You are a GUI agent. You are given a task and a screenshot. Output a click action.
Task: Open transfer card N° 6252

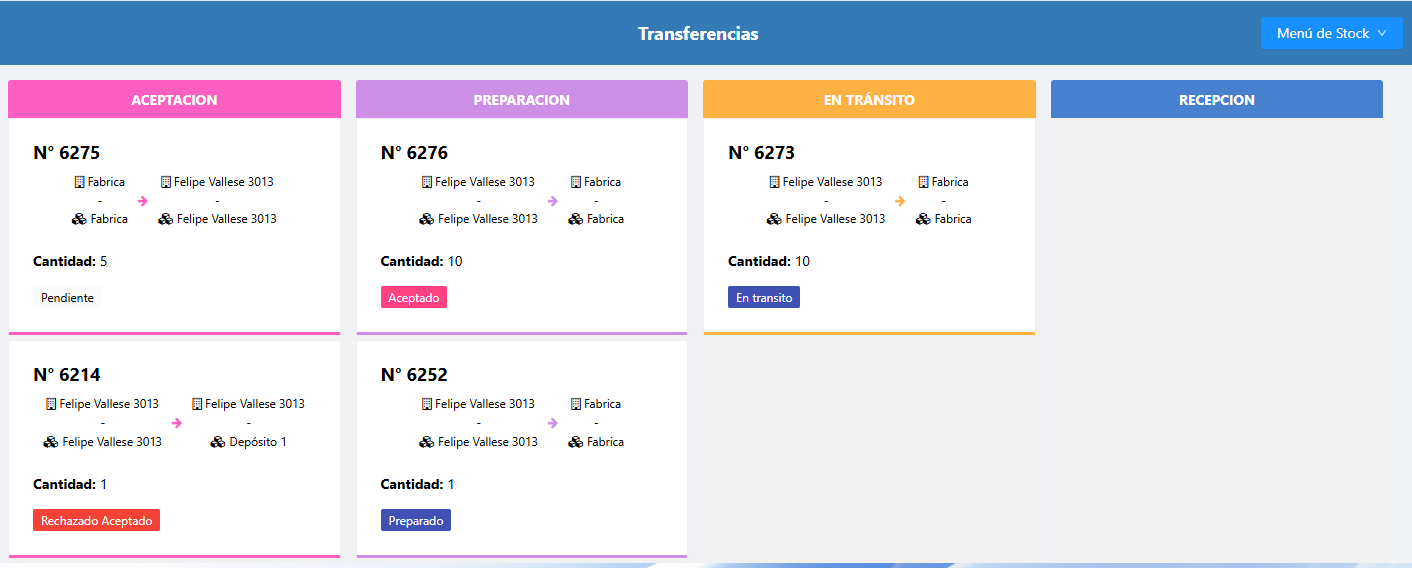click(x=522, y=448)
